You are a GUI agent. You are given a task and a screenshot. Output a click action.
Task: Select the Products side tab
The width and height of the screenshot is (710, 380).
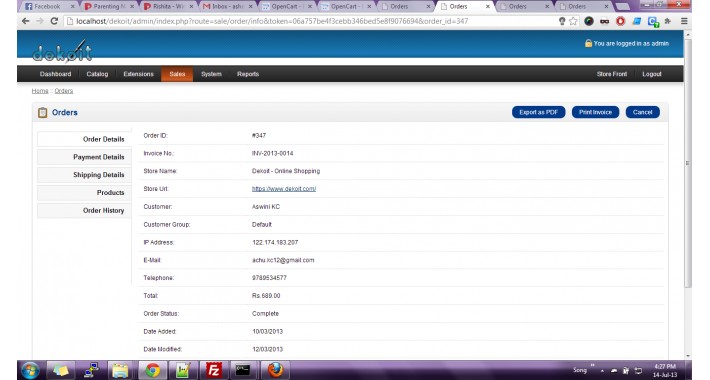point(84,192)
